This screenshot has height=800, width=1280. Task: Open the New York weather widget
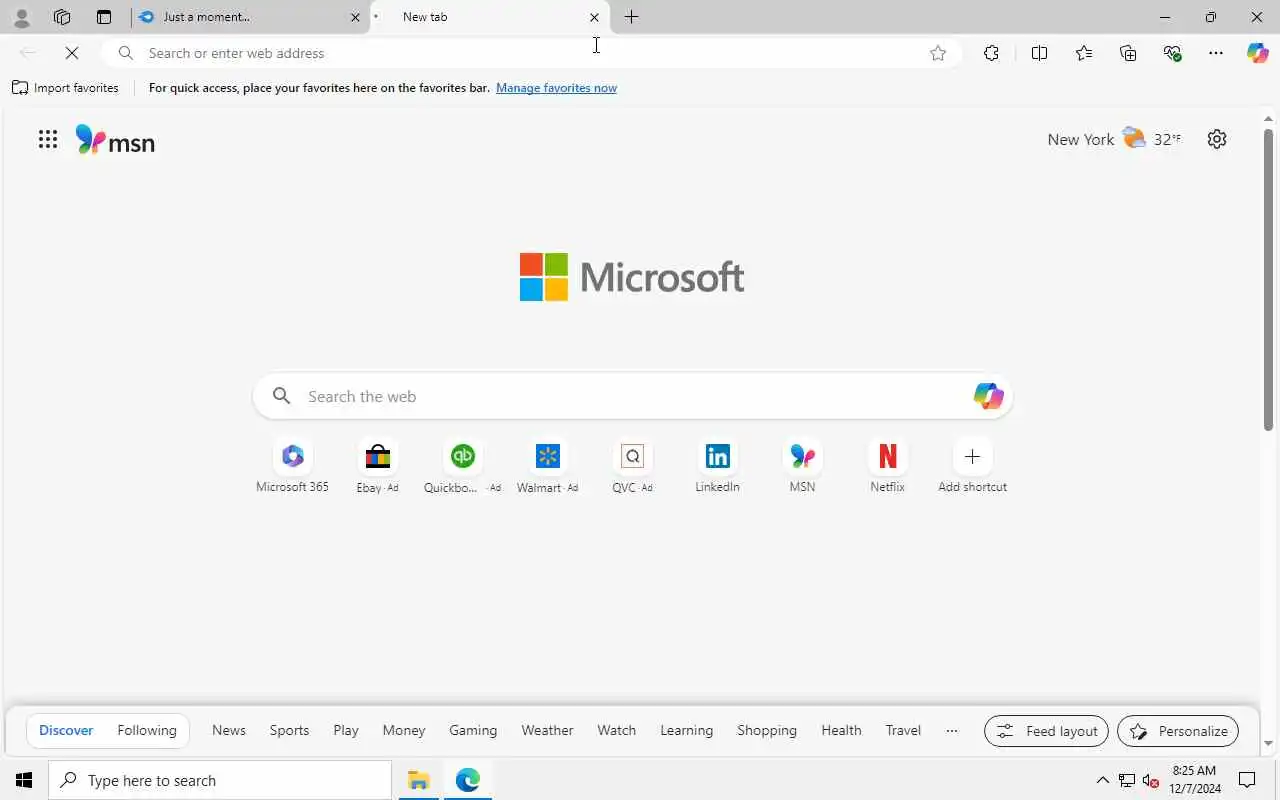[1114, 139]
